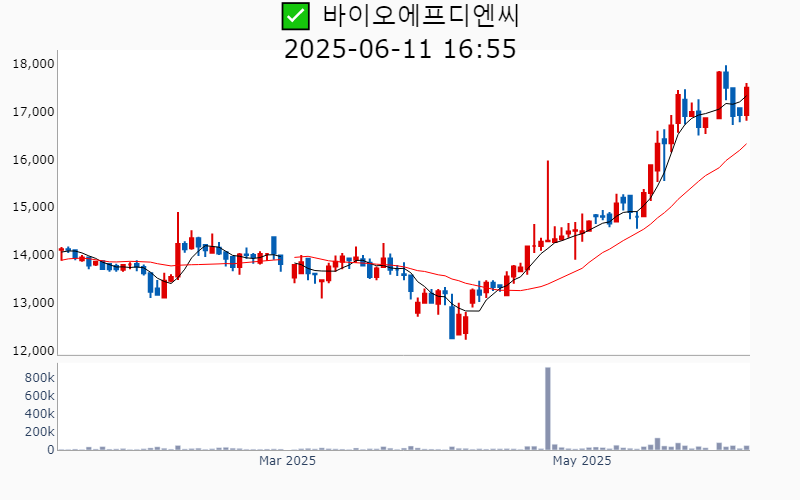Click the 14,000 price axis label
This screenshot has height=500, width=800.
[33, 255]
